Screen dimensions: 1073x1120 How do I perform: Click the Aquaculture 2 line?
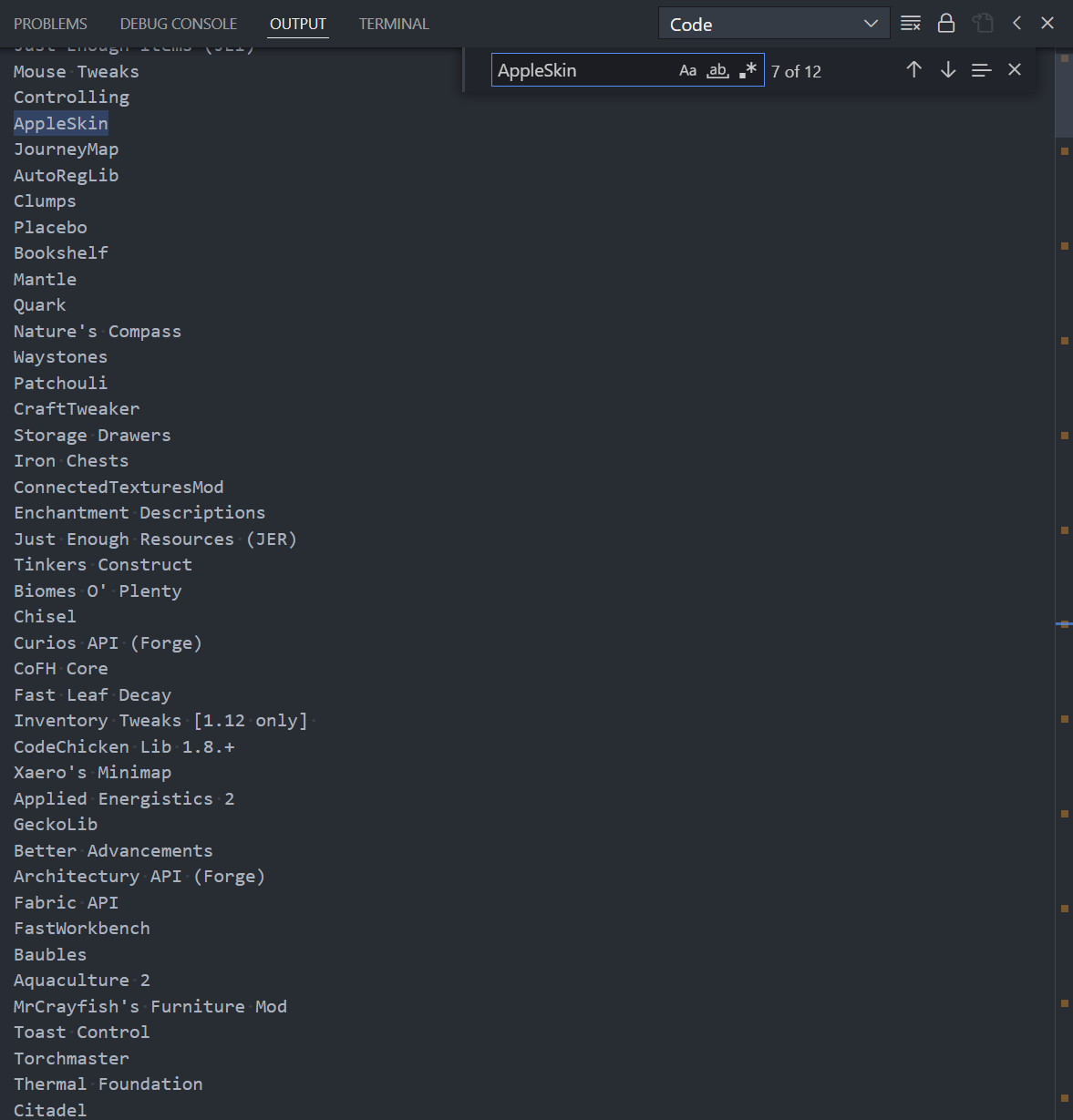82,981
